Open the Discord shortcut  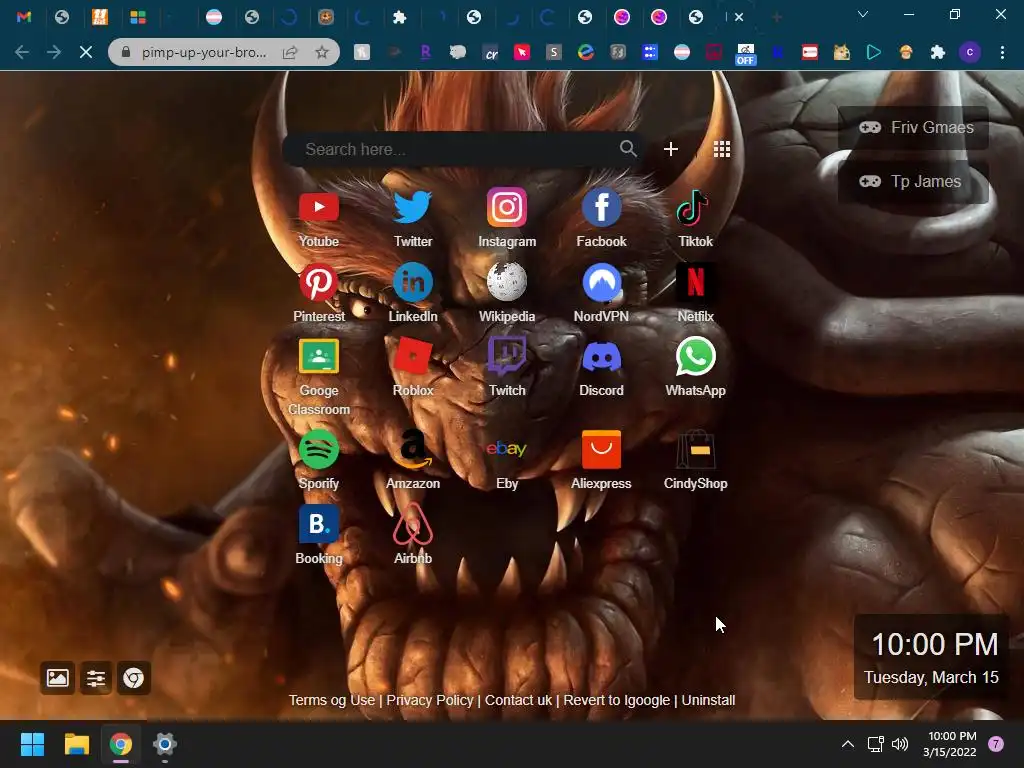click(x=601, y=367)
